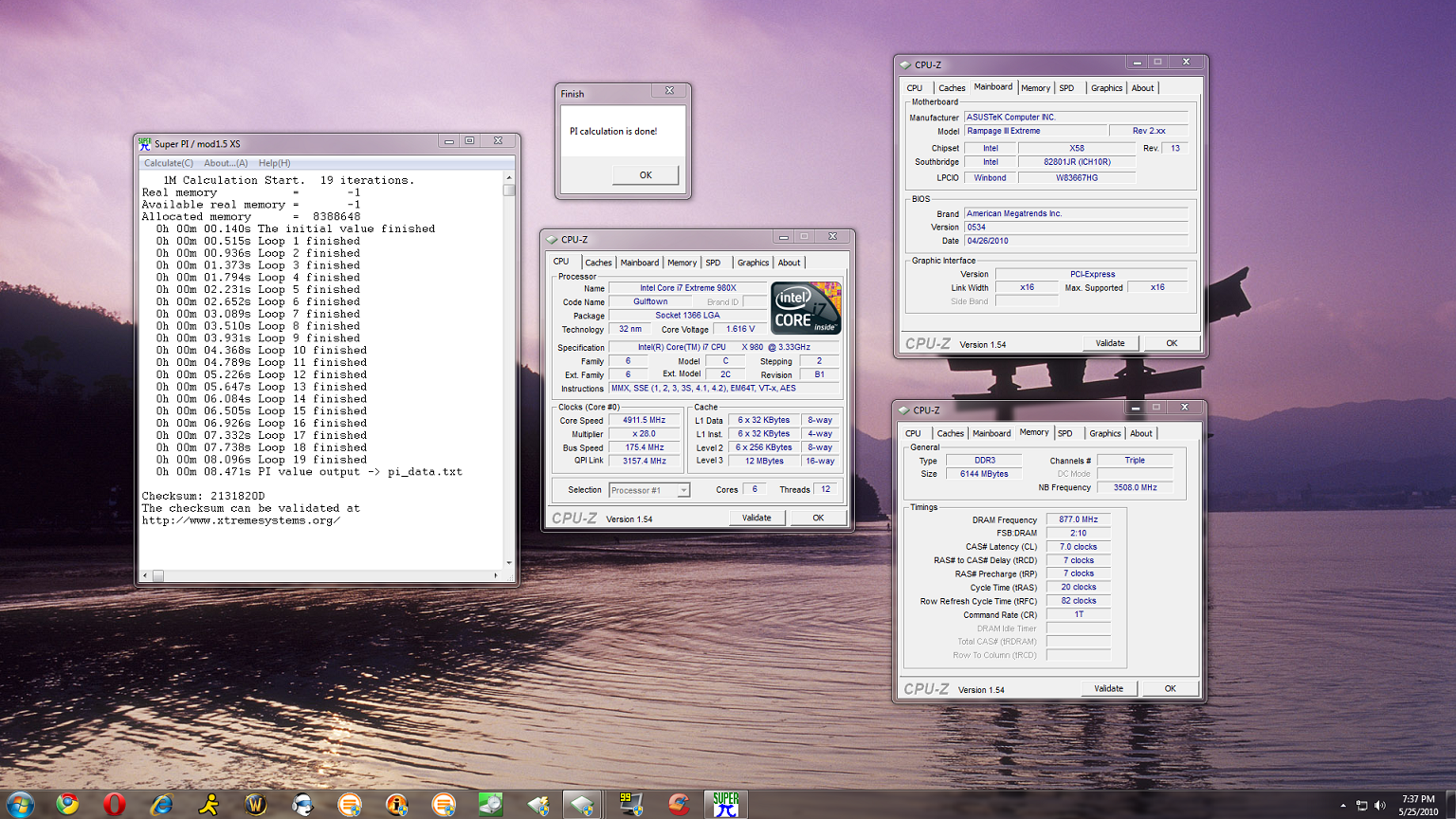
Task: Click card-with-lightning-bolt taskbar icon
Action: [x=538, y=804]
